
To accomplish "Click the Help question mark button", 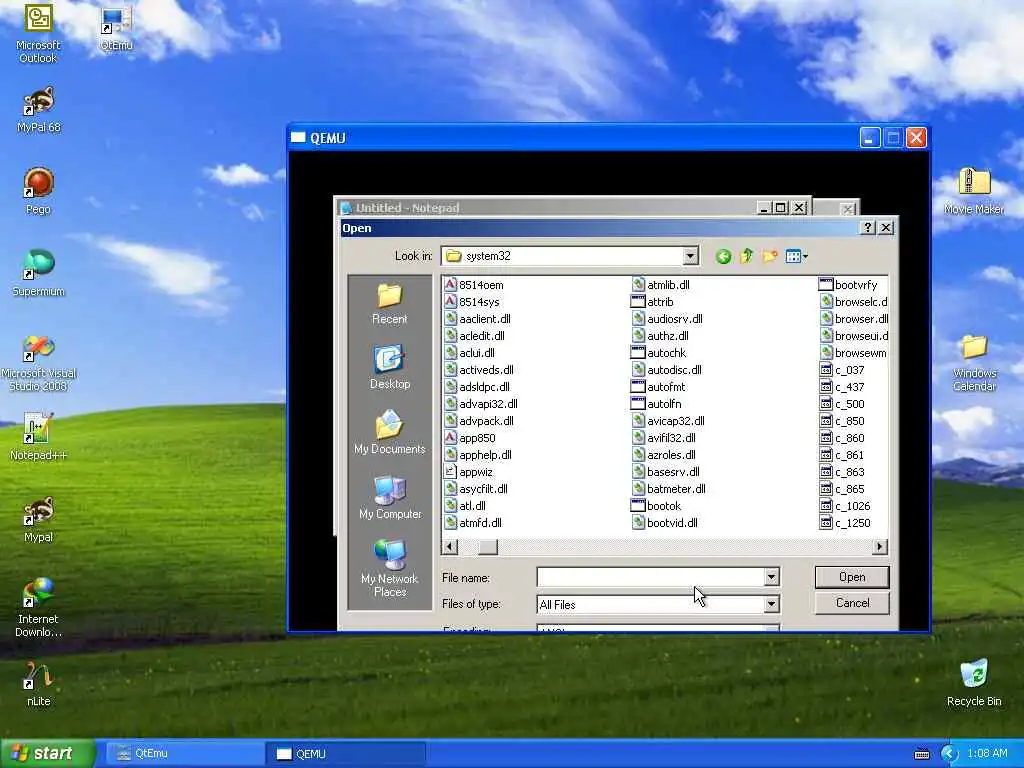I will point(867,227).
